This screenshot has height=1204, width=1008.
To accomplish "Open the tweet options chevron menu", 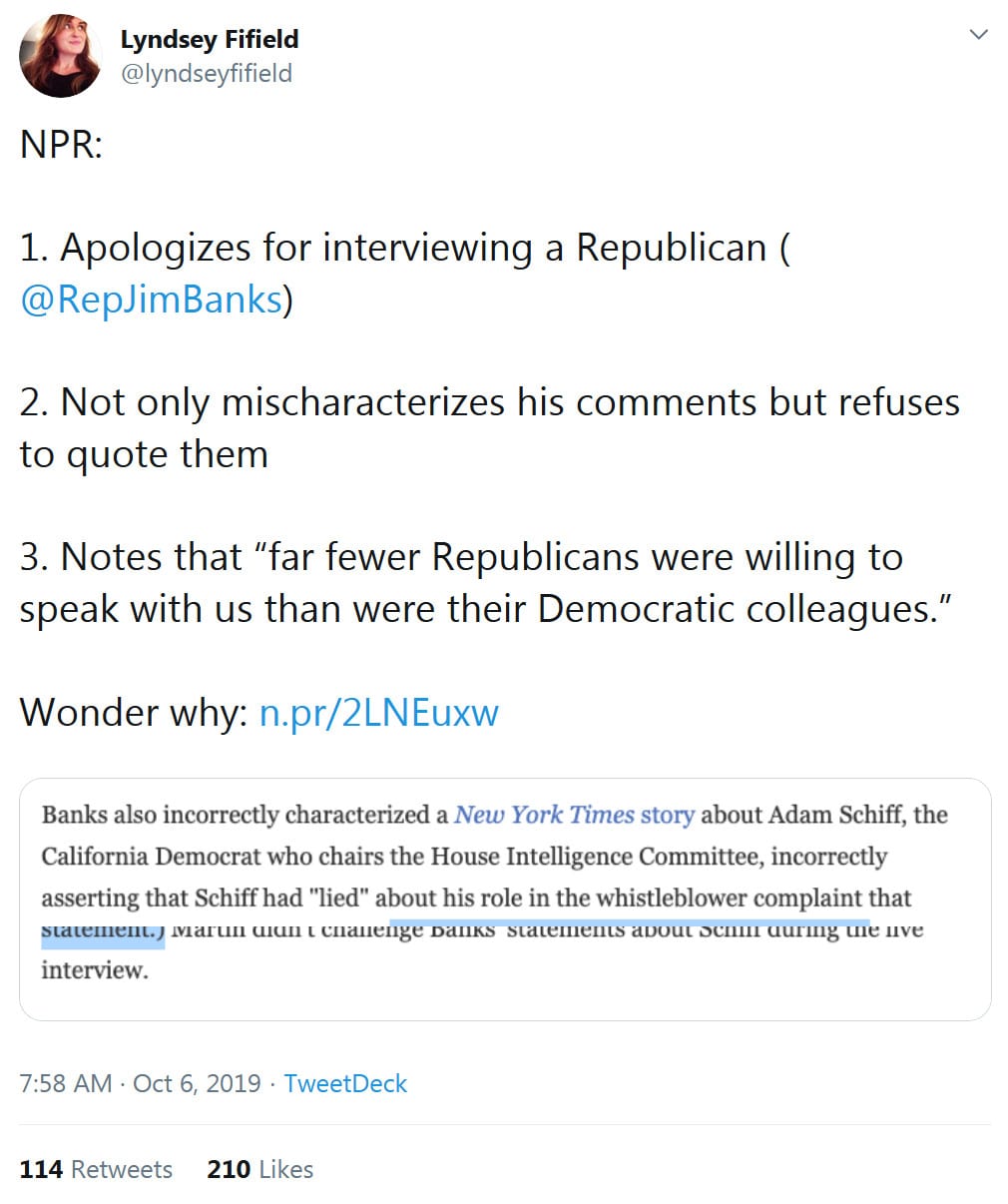I will (978, 35).
